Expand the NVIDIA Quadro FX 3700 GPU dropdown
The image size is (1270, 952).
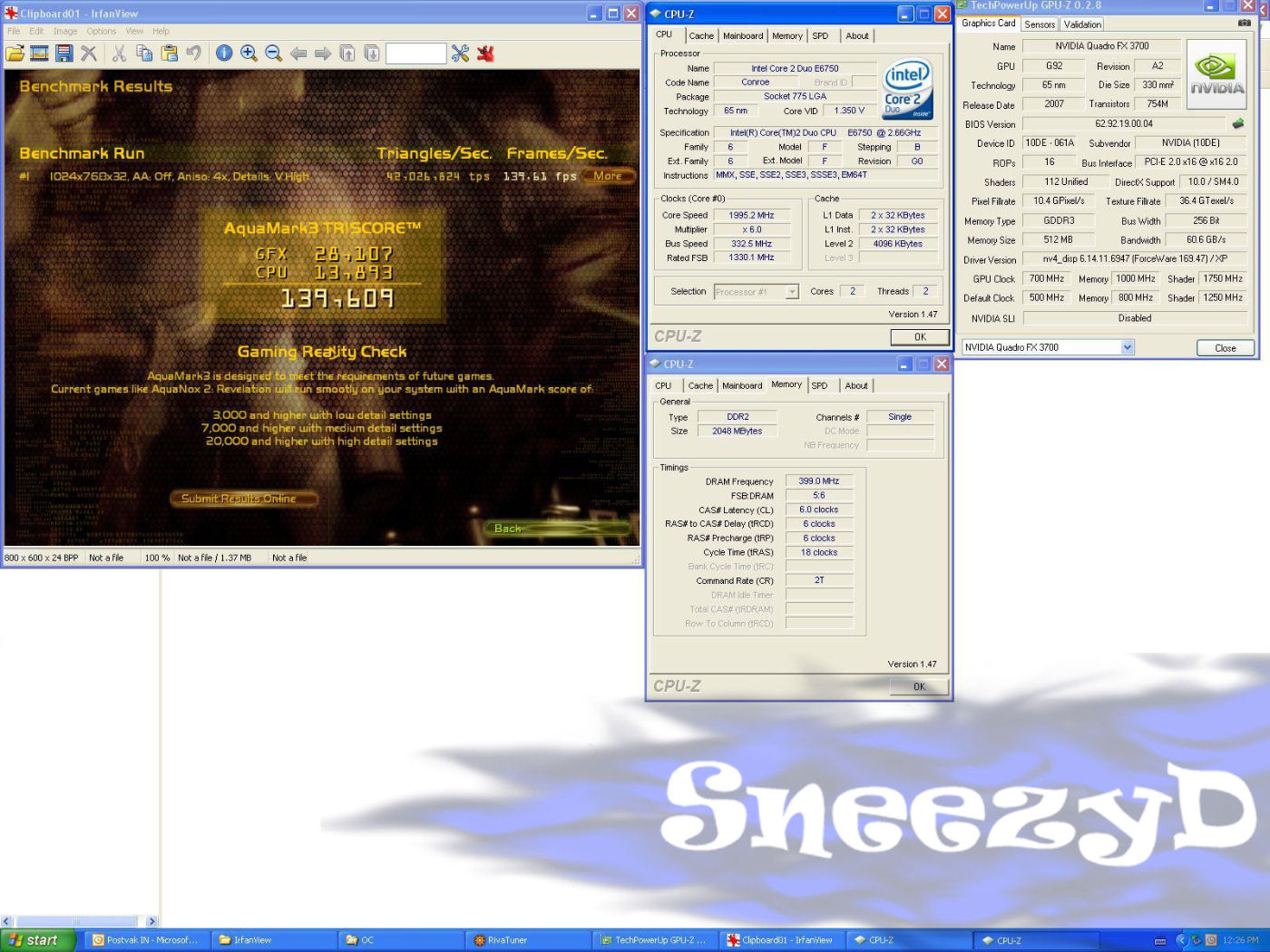[x=1128, y=347]
